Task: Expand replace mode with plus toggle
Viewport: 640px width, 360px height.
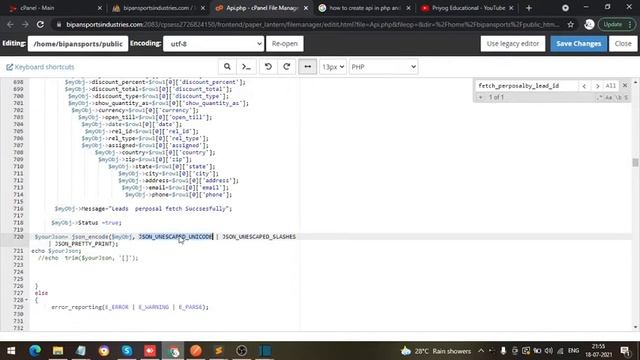Action: tap(480, 97)
